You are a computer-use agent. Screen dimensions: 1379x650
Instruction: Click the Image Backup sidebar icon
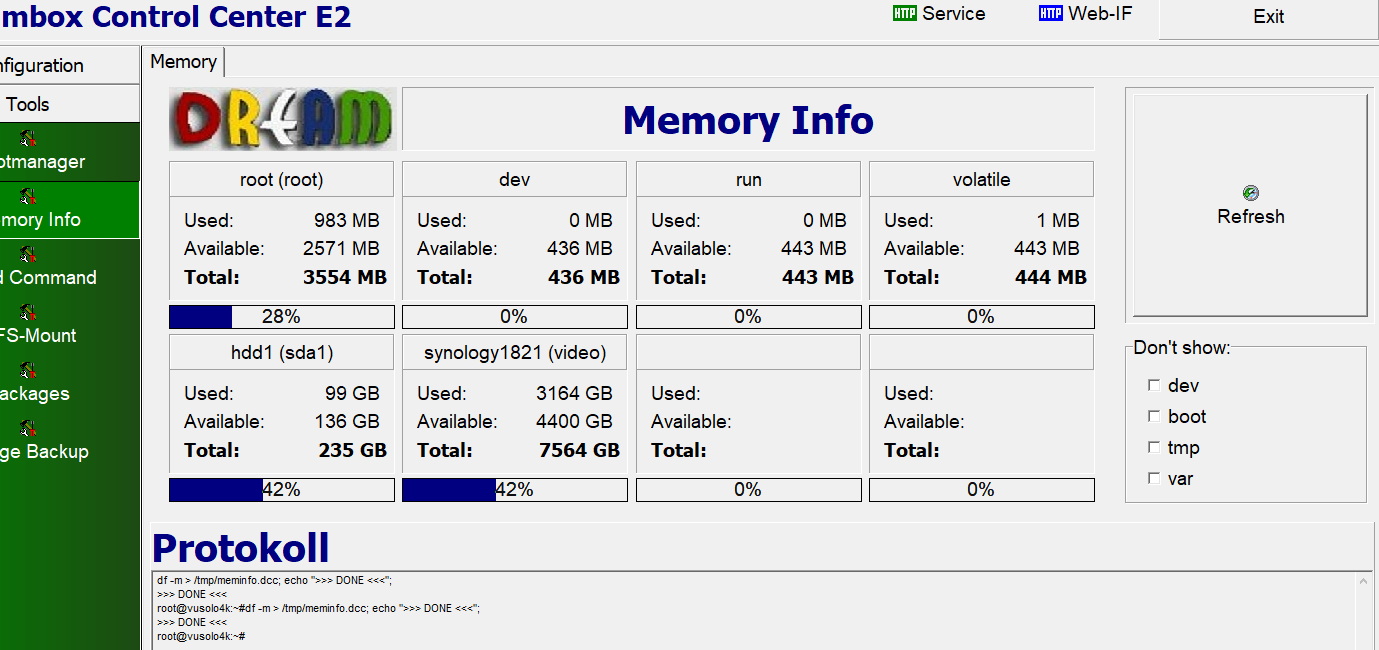click(x=28, y=429)
